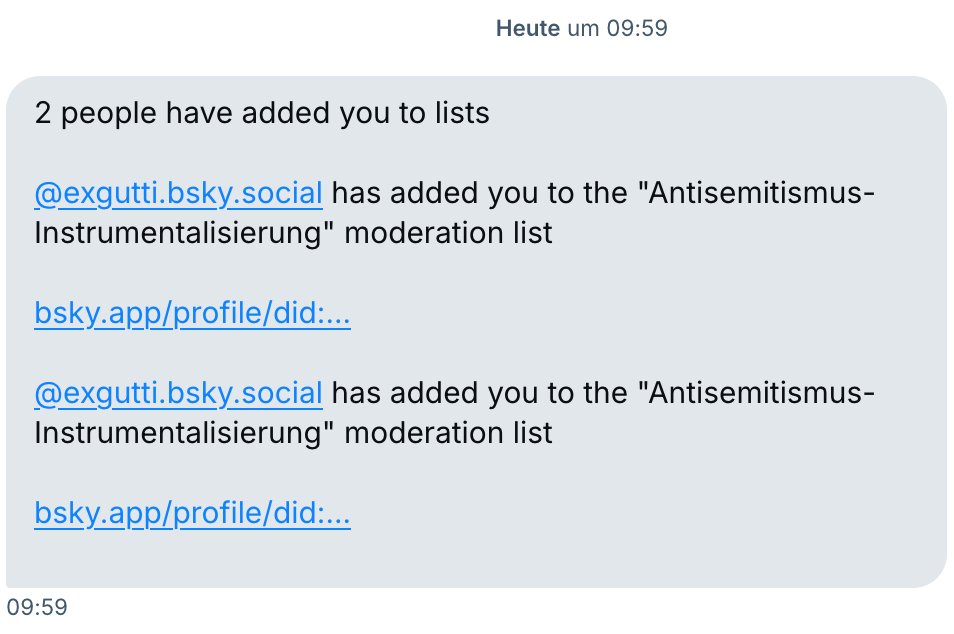Click the word "lists" in the headline
This screenshot has height=634, width=954.
(x=462, y=113)
